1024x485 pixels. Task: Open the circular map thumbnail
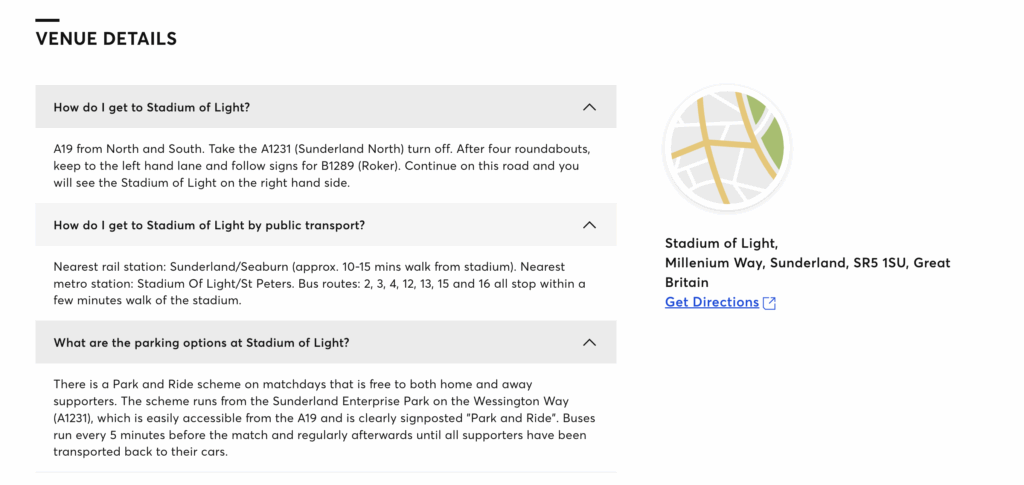tap(727, 148)
